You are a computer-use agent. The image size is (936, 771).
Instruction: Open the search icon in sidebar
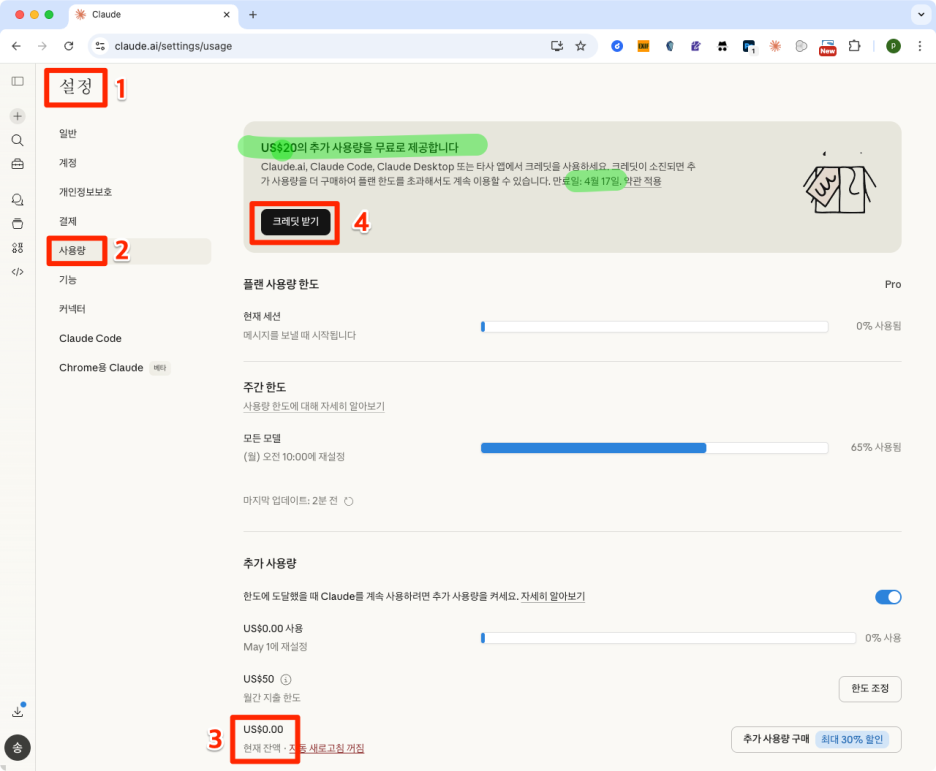pyautogui.click(x=17, y=140)
